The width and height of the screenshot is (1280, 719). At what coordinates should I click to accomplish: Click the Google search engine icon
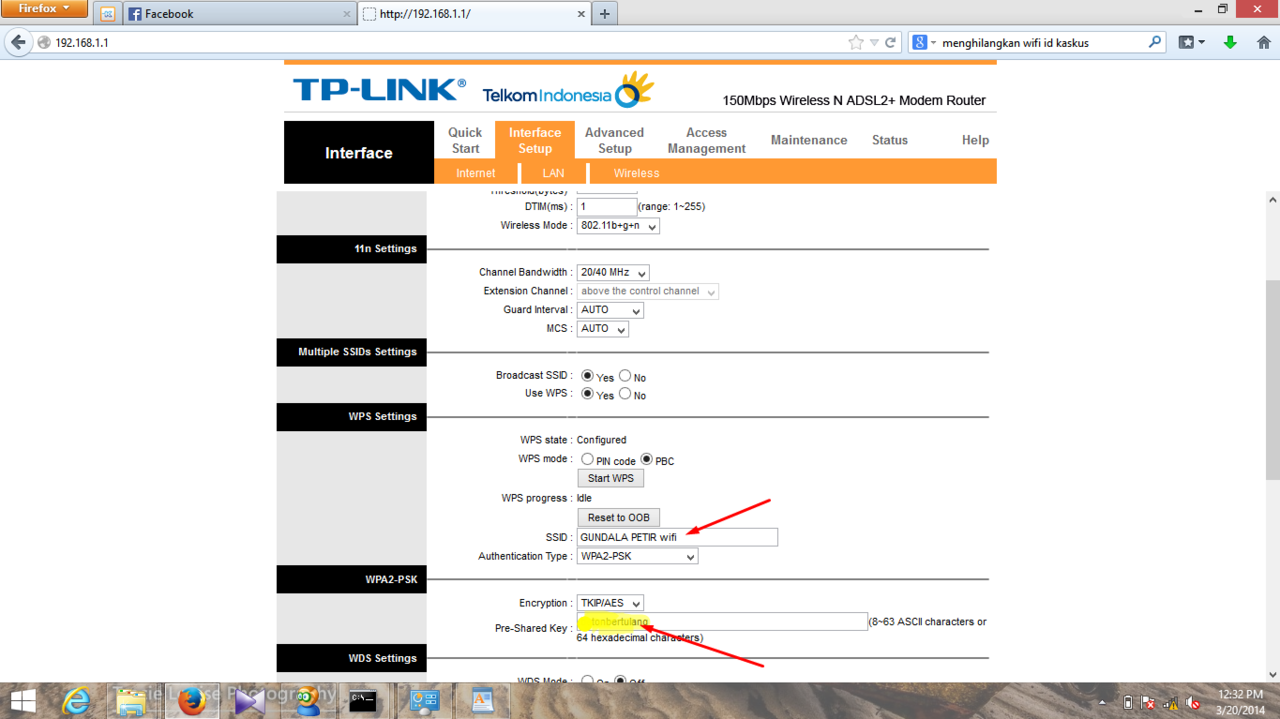919,43
